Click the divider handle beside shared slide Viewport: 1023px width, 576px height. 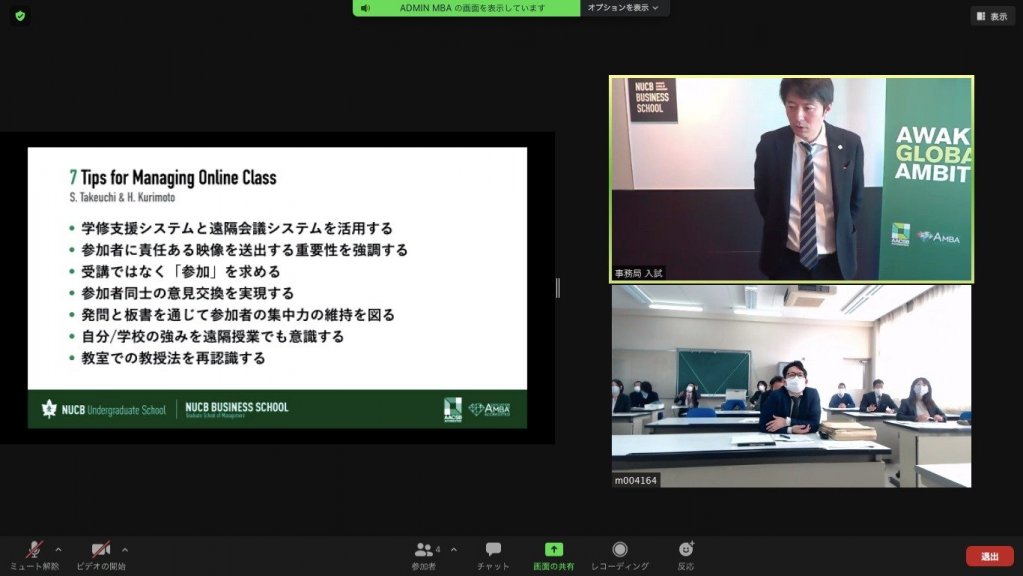[x=558, y=288]
